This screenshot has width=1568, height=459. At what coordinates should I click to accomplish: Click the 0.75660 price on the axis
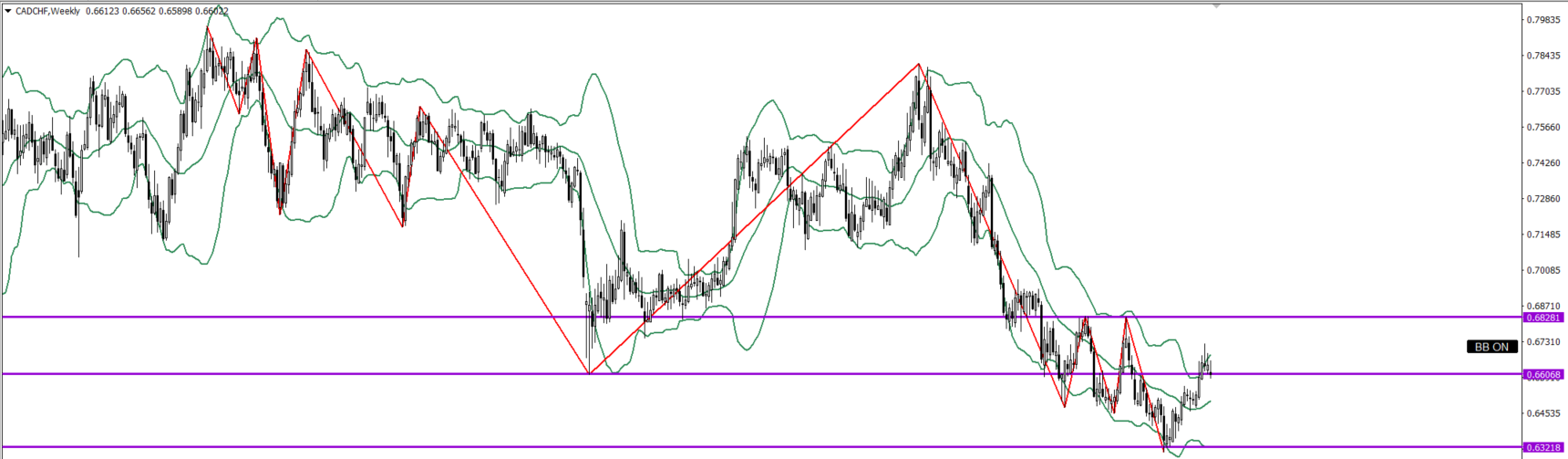click(x=1543, y=127)
